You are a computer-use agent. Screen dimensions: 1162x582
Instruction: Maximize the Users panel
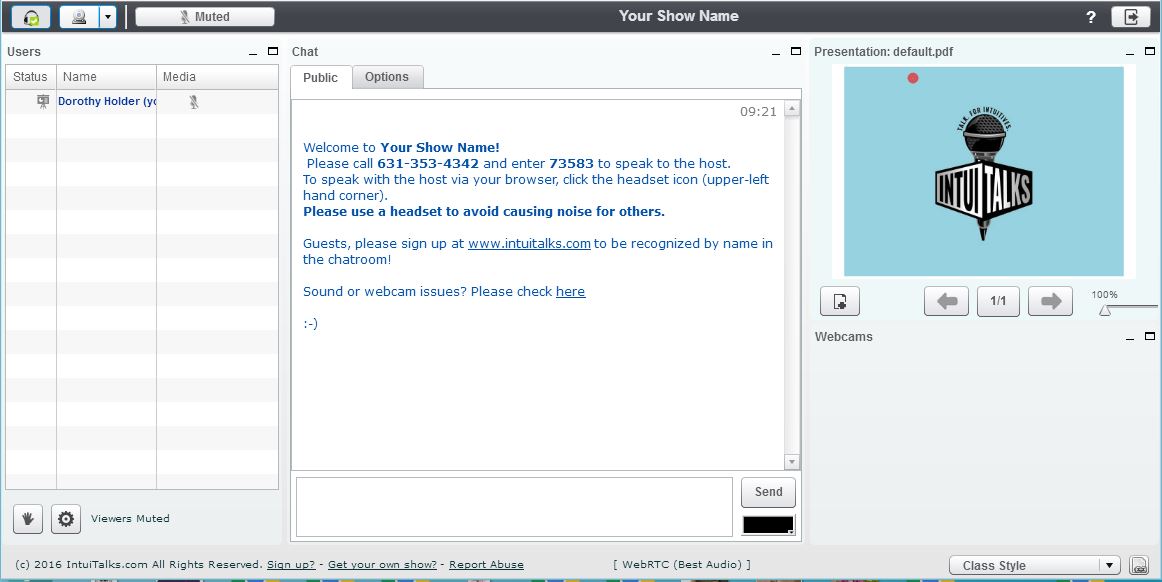point(273,51)
